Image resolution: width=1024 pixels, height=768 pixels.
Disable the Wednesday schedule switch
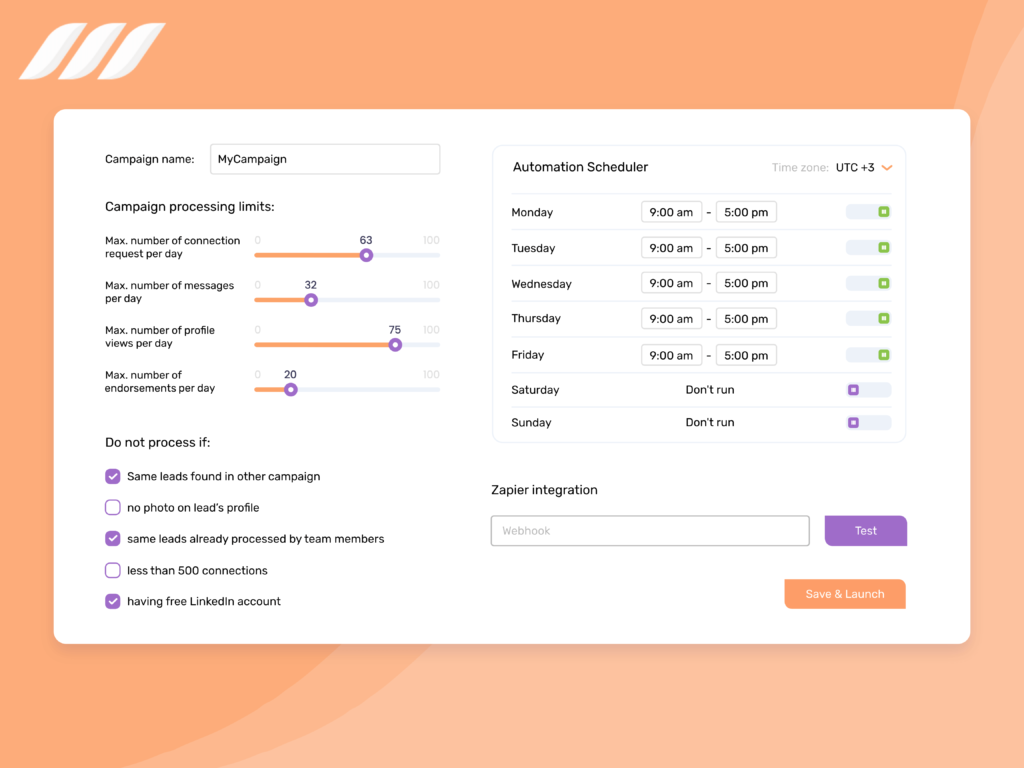click(x=868, y=283)
